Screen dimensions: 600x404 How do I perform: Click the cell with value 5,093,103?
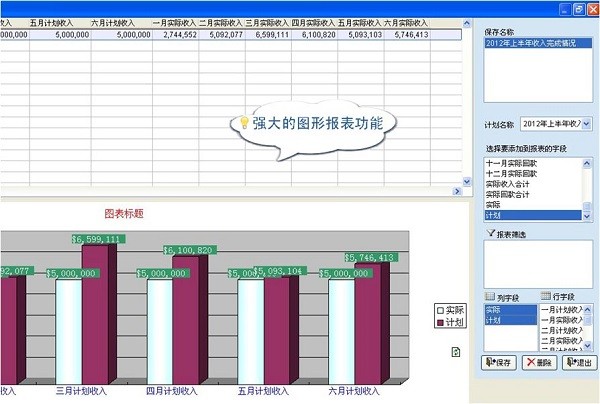pyautogui.click(x=360, y=35)
